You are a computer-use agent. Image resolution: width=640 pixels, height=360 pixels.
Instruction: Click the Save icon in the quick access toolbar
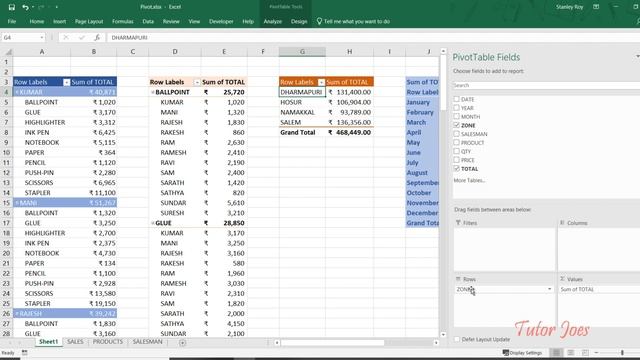(12, 7)
